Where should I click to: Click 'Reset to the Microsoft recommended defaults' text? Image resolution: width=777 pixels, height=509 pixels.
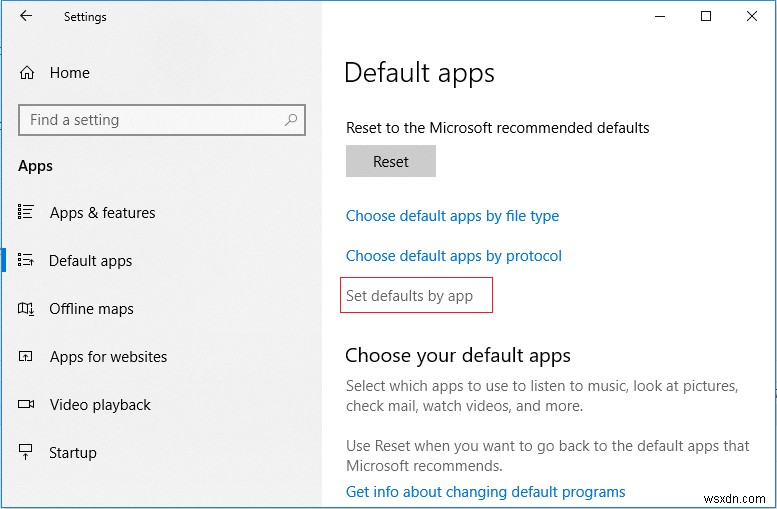(x=498, y=128)
